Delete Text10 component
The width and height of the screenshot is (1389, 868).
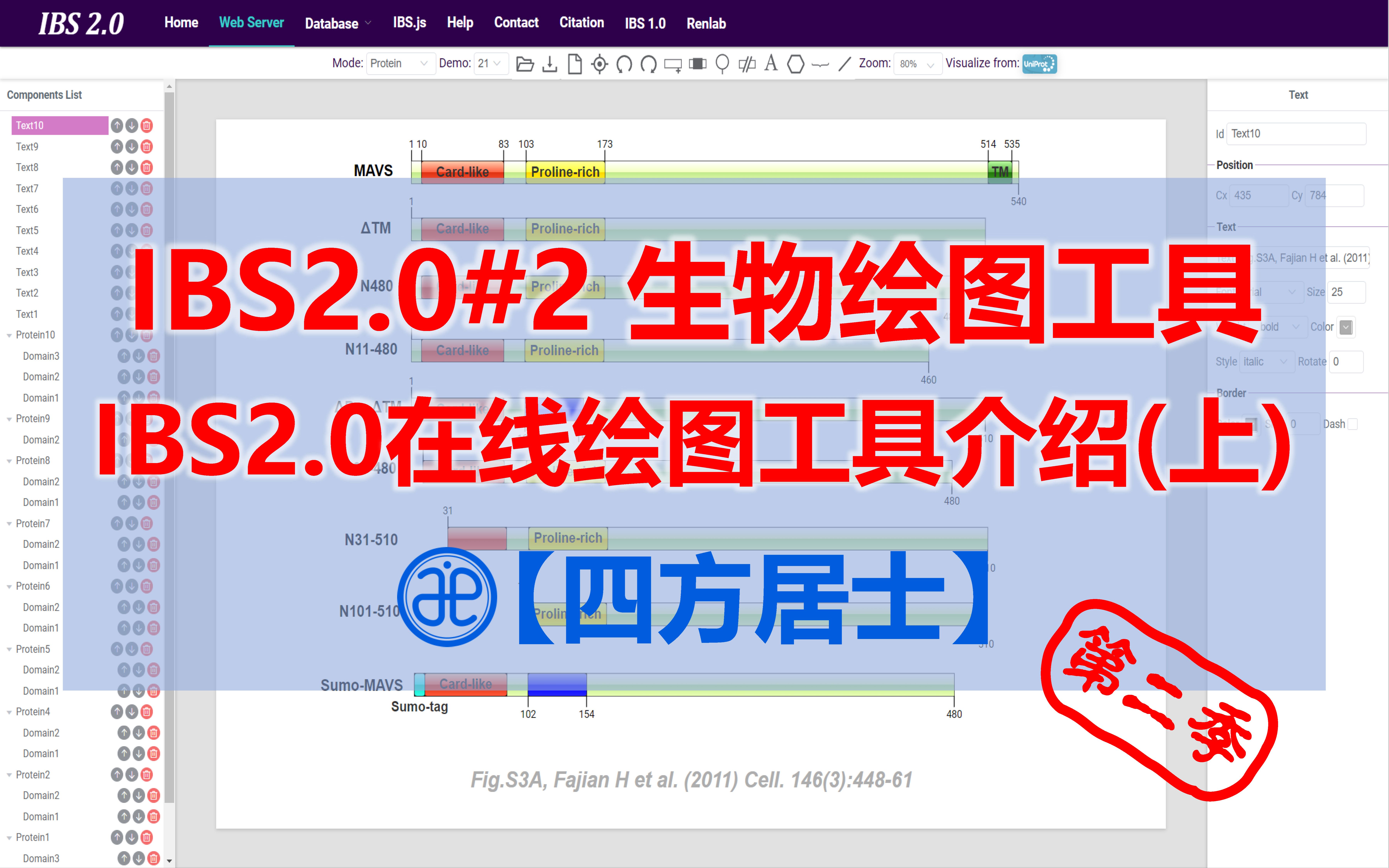[147, 125]
